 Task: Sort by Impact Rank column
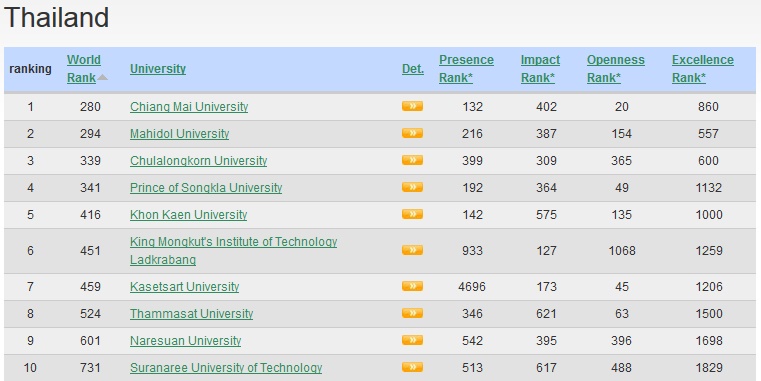[540, 69]
